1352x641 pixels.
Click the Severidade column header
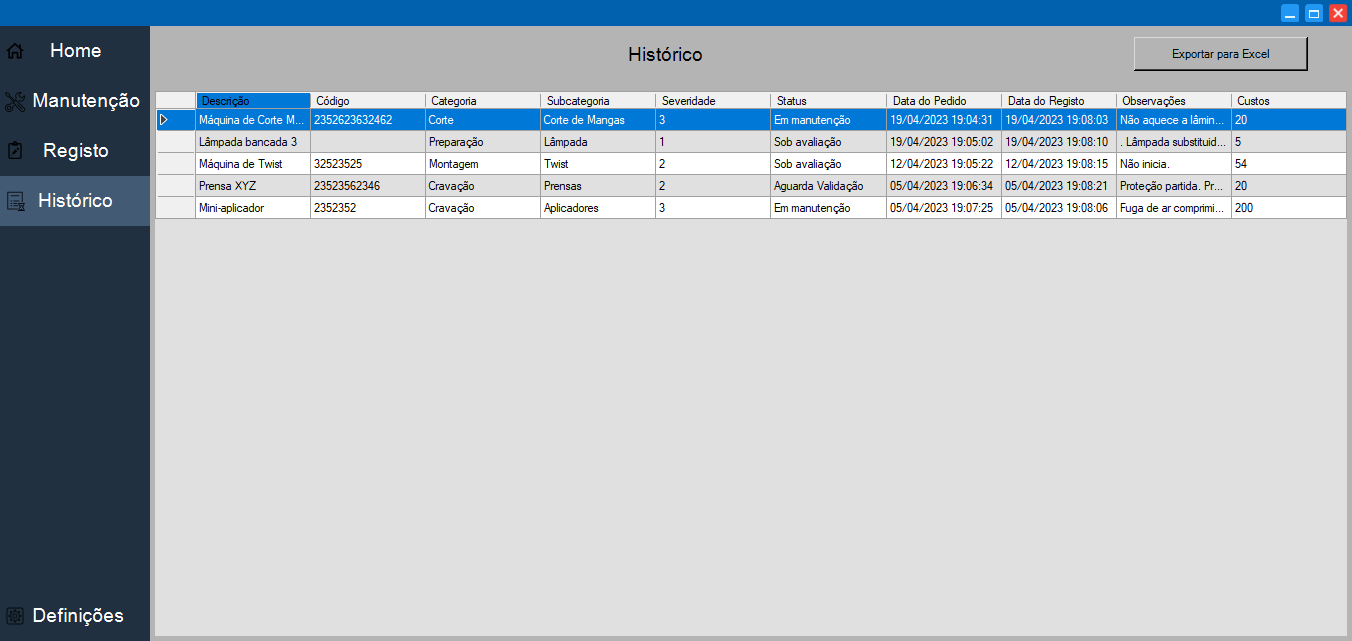(x=709, y=100)
